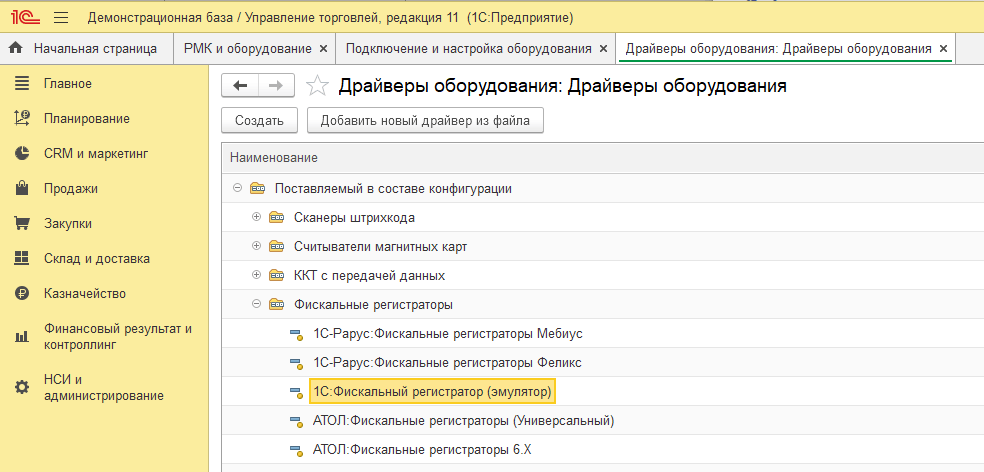Open Склад и доставка section
This screenshot has width=984, height=472.
97,259
